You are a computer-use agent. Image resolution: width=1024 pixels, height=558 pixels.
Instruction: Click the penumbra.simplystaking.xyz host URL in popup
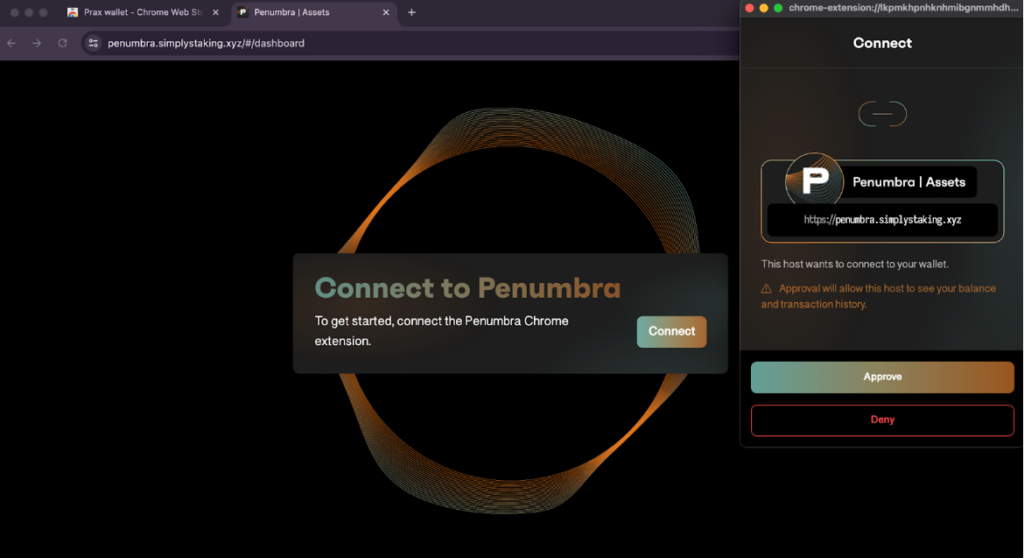(882, 220)
